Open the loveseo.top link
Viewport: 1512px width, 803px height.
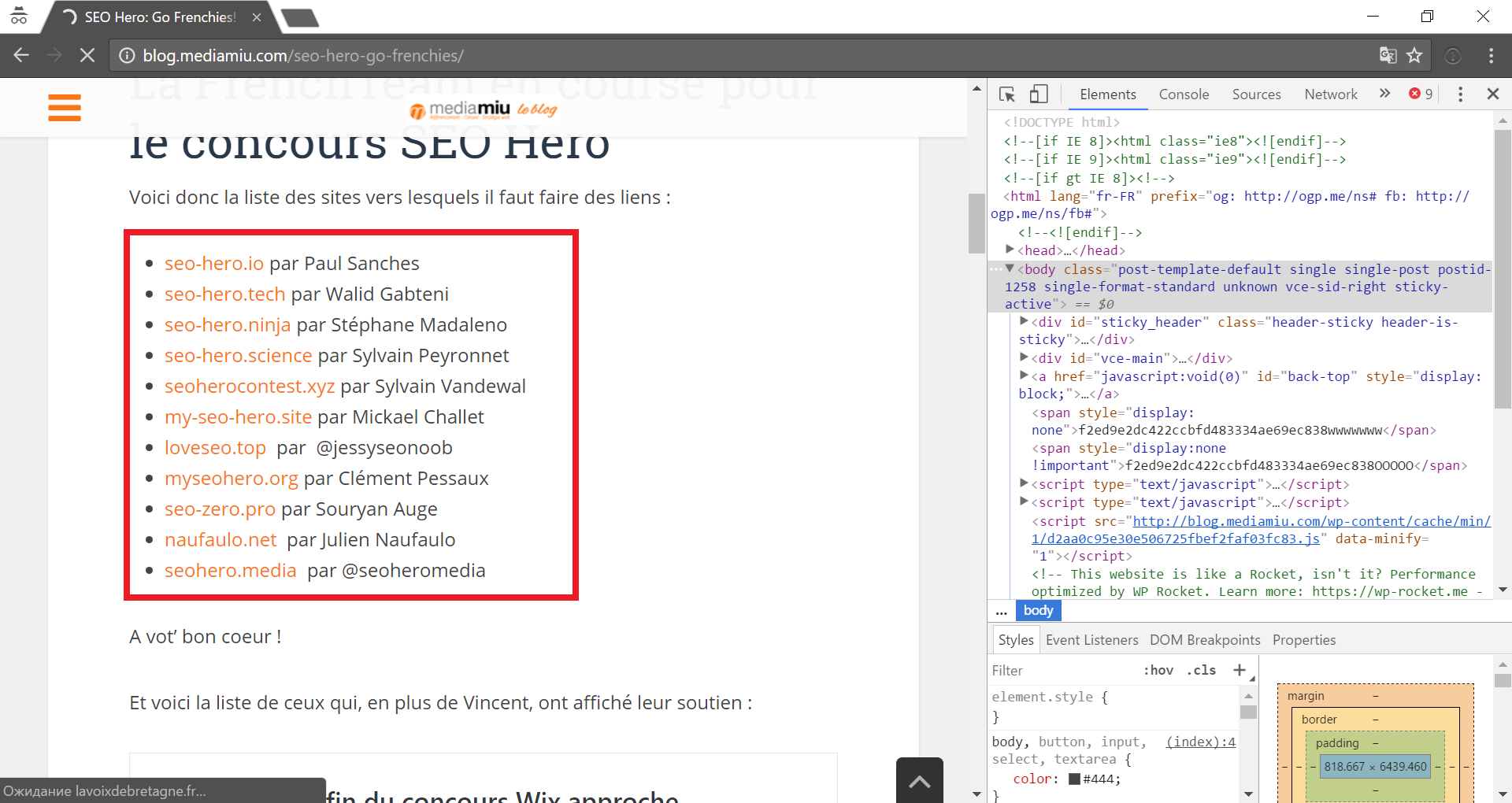215,447
